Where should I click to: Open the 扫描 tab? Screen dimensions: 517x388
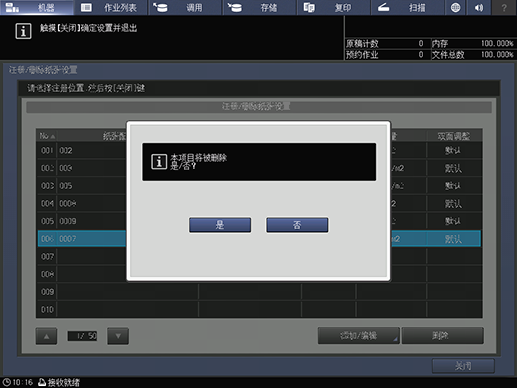click(408, 7)
